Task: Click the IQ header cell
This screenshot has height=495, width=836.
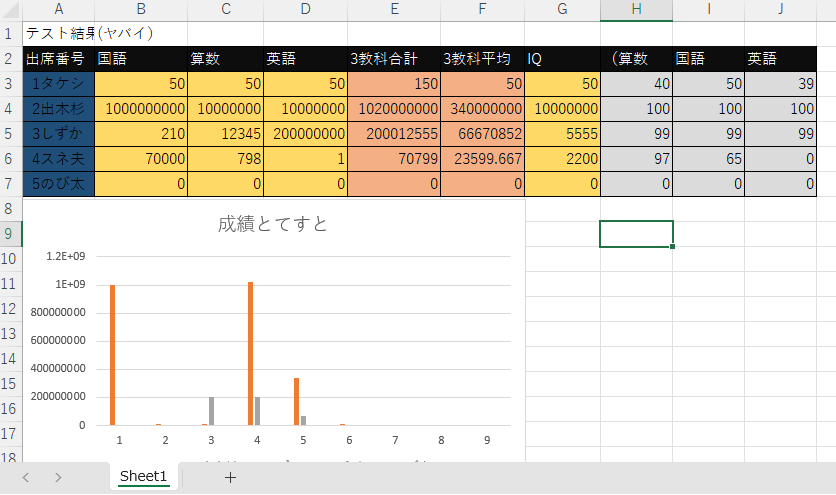Action: coord(562,59)
